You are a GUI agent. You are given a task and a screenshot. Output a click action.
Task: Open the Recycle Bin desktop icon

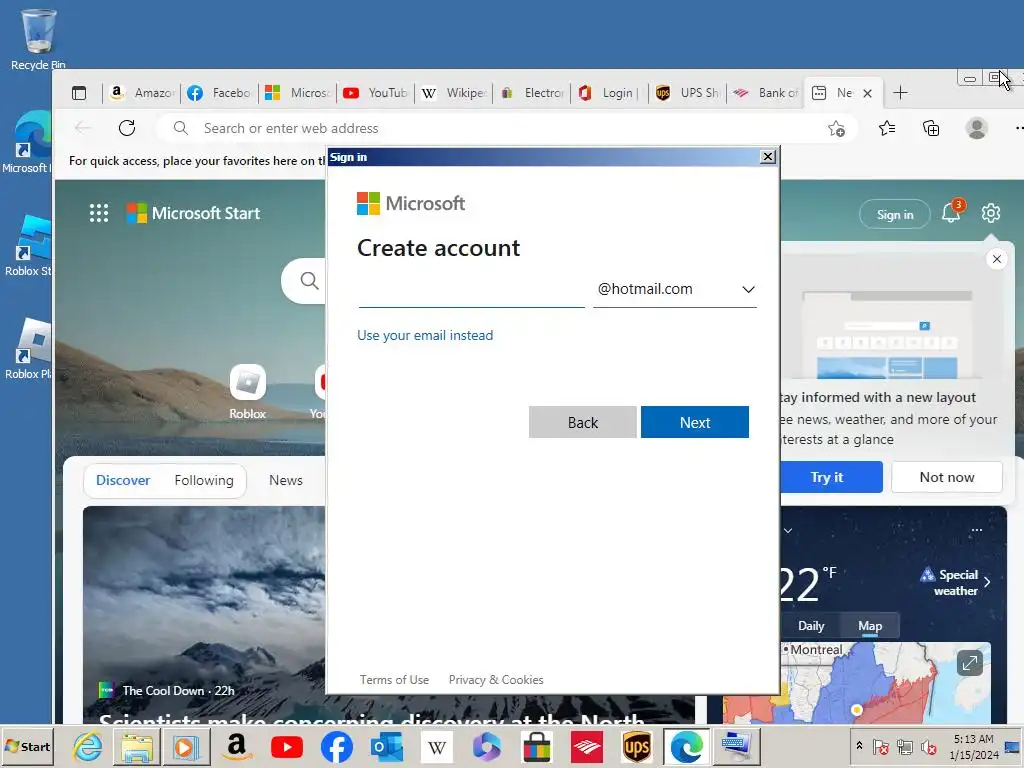pyautogui.click(x=38, y=39)
